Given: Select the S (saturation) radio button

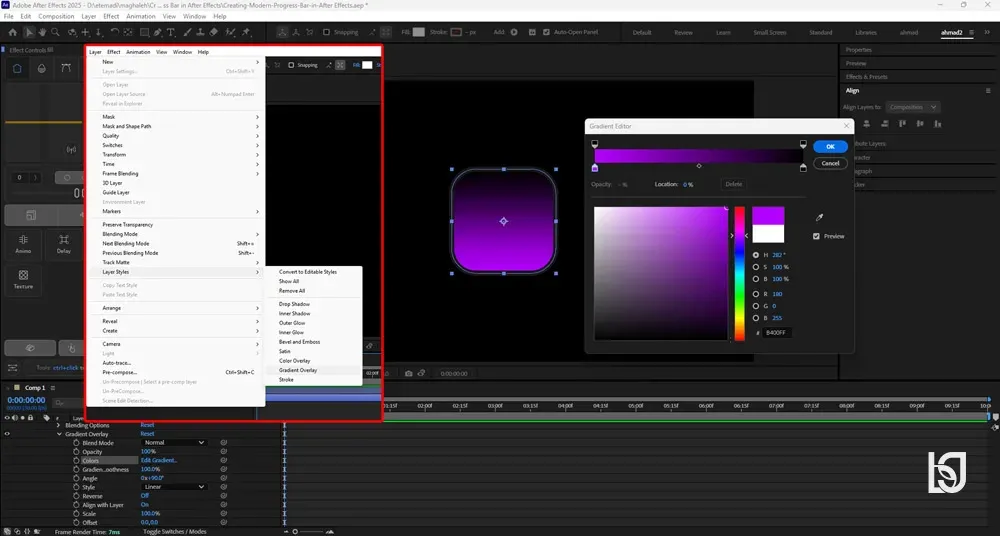Looking at the screenshot, I should pyautogui.click(x=756, y=267).
